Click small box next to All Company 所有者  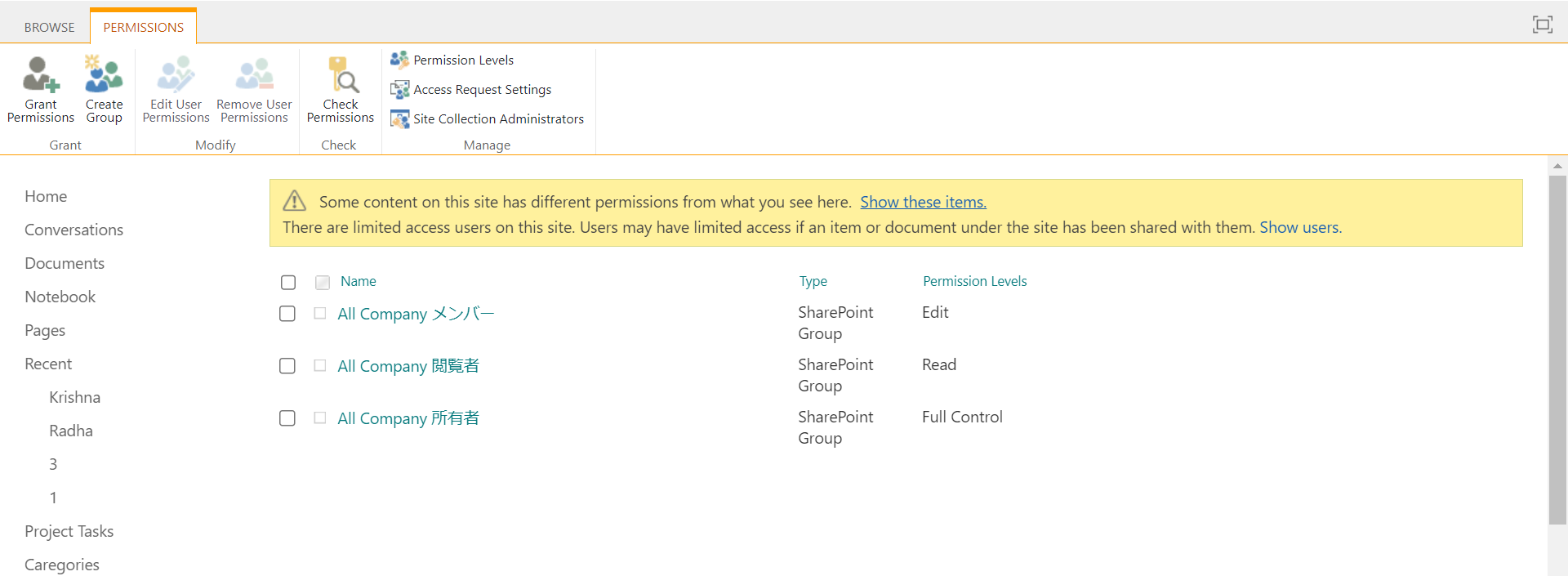pos(320,418)
